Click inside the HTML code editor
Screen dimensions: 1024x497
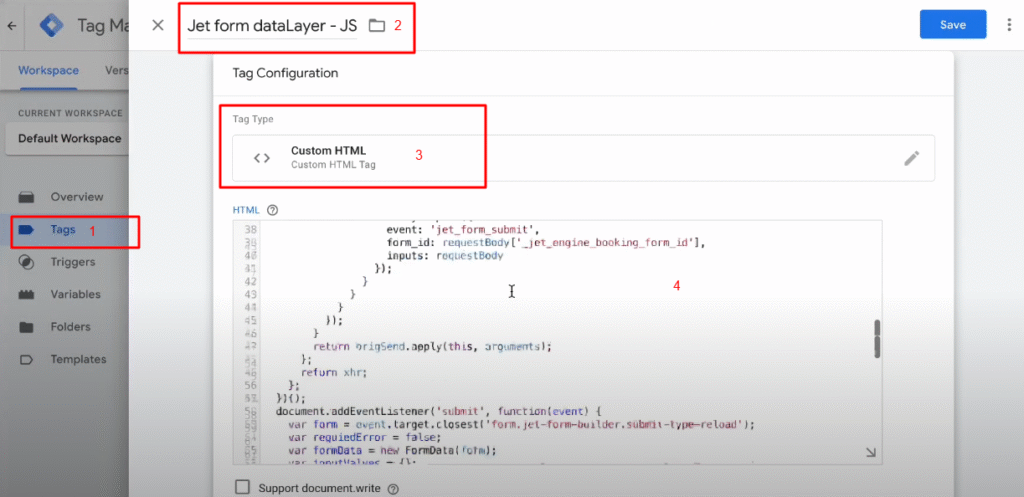point(557,342)
